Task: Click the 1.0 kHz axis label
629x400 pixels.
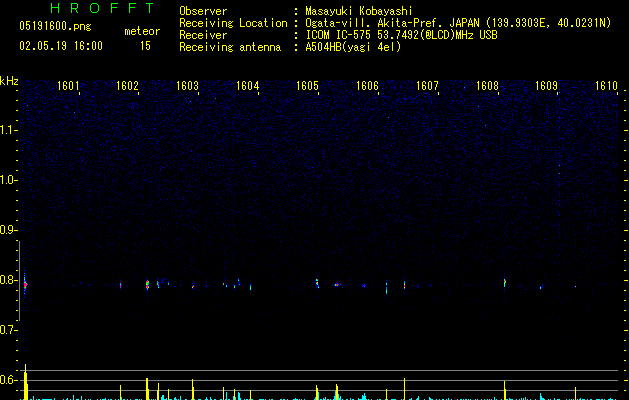Action: pos(8,180)
